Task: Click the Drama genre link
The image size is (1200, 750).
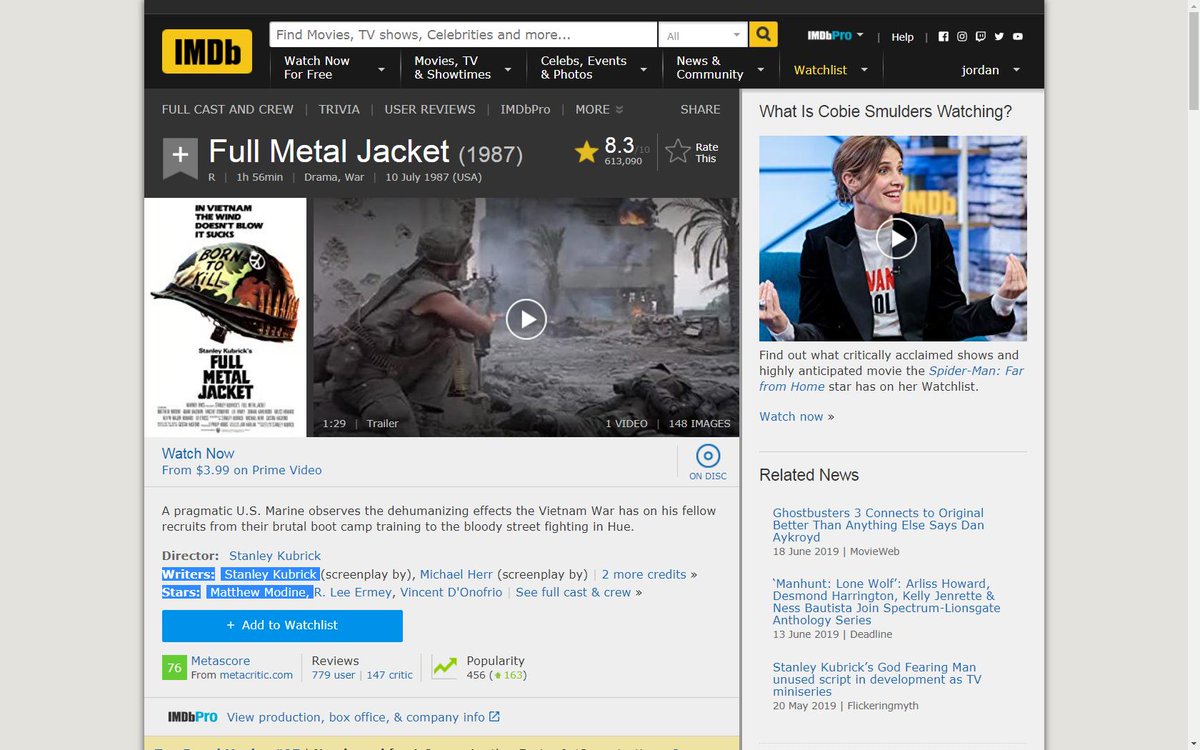Action: 320,177
